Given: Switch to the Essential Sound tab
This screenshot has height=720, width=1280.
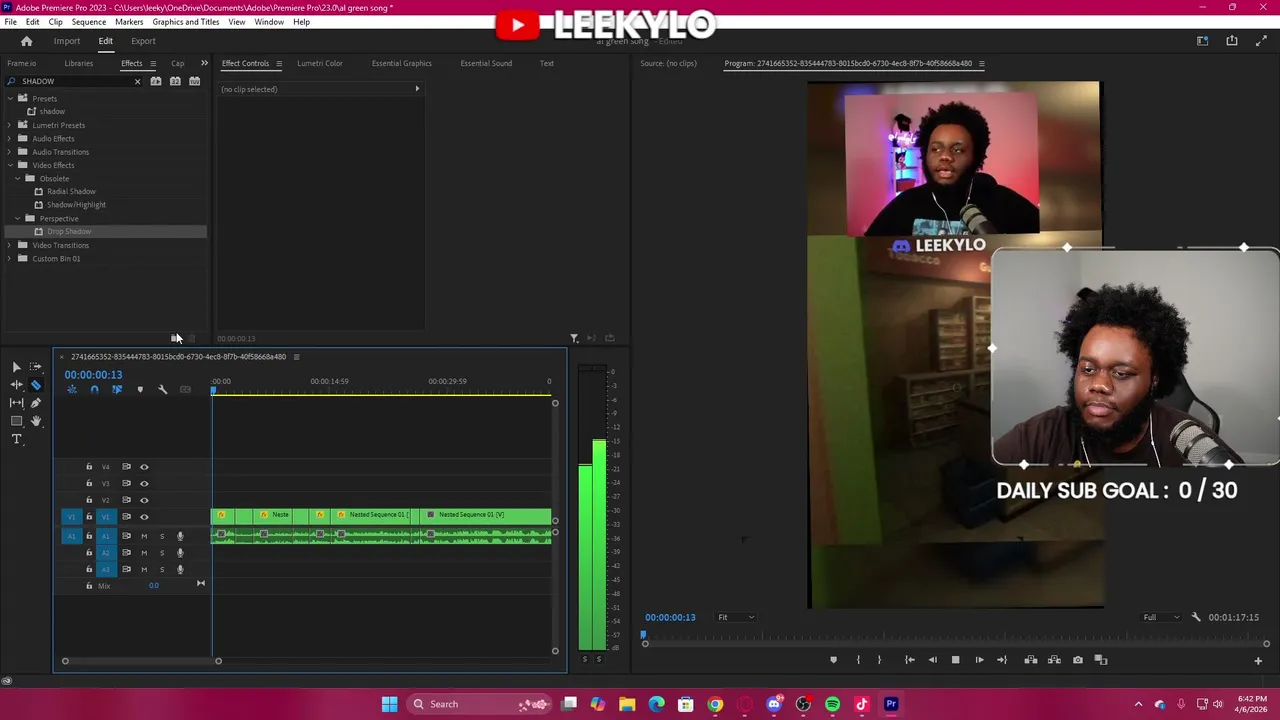Looking at the screenshot, I should tap(486, 63).
